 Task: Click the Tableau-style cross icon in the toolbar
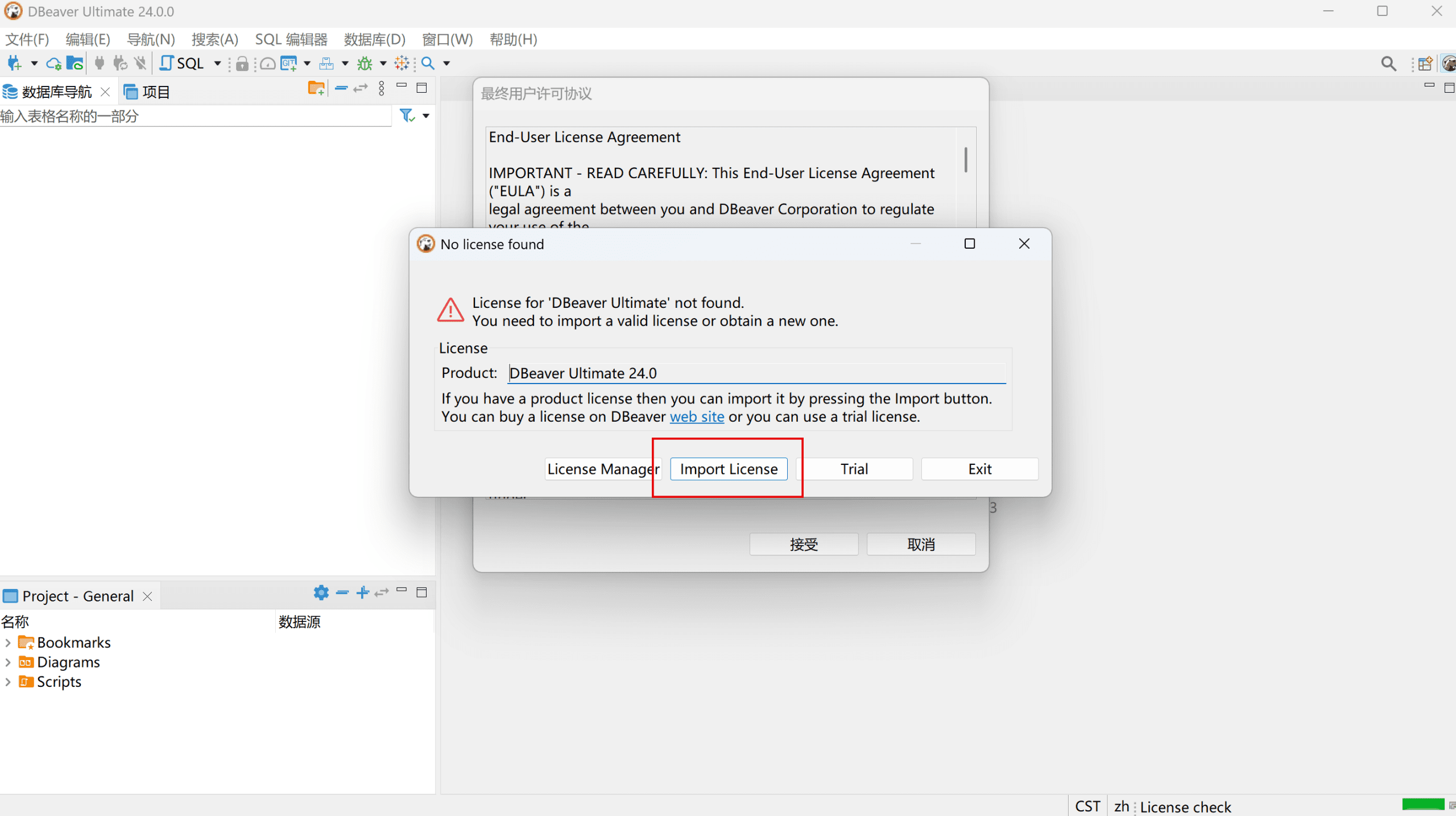(402, 63)
